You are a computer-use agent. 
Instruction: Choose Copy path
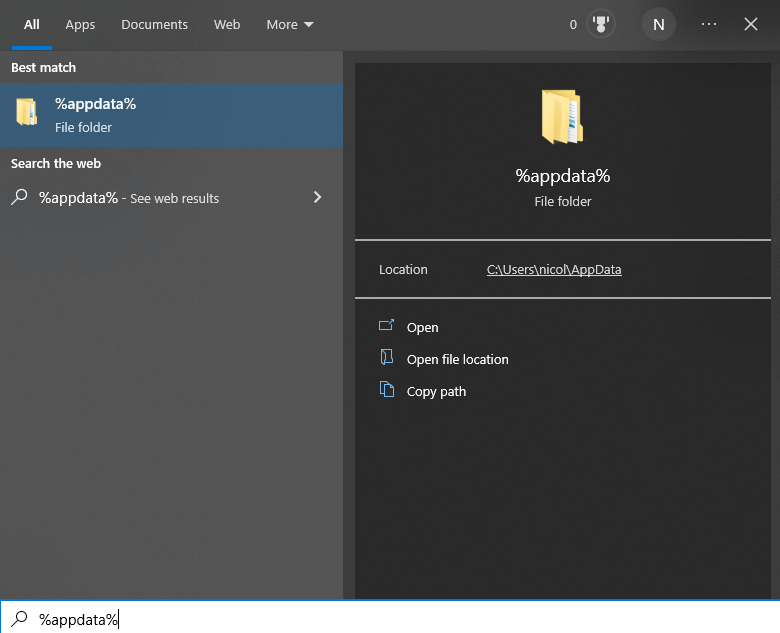[x=436, y=392]
